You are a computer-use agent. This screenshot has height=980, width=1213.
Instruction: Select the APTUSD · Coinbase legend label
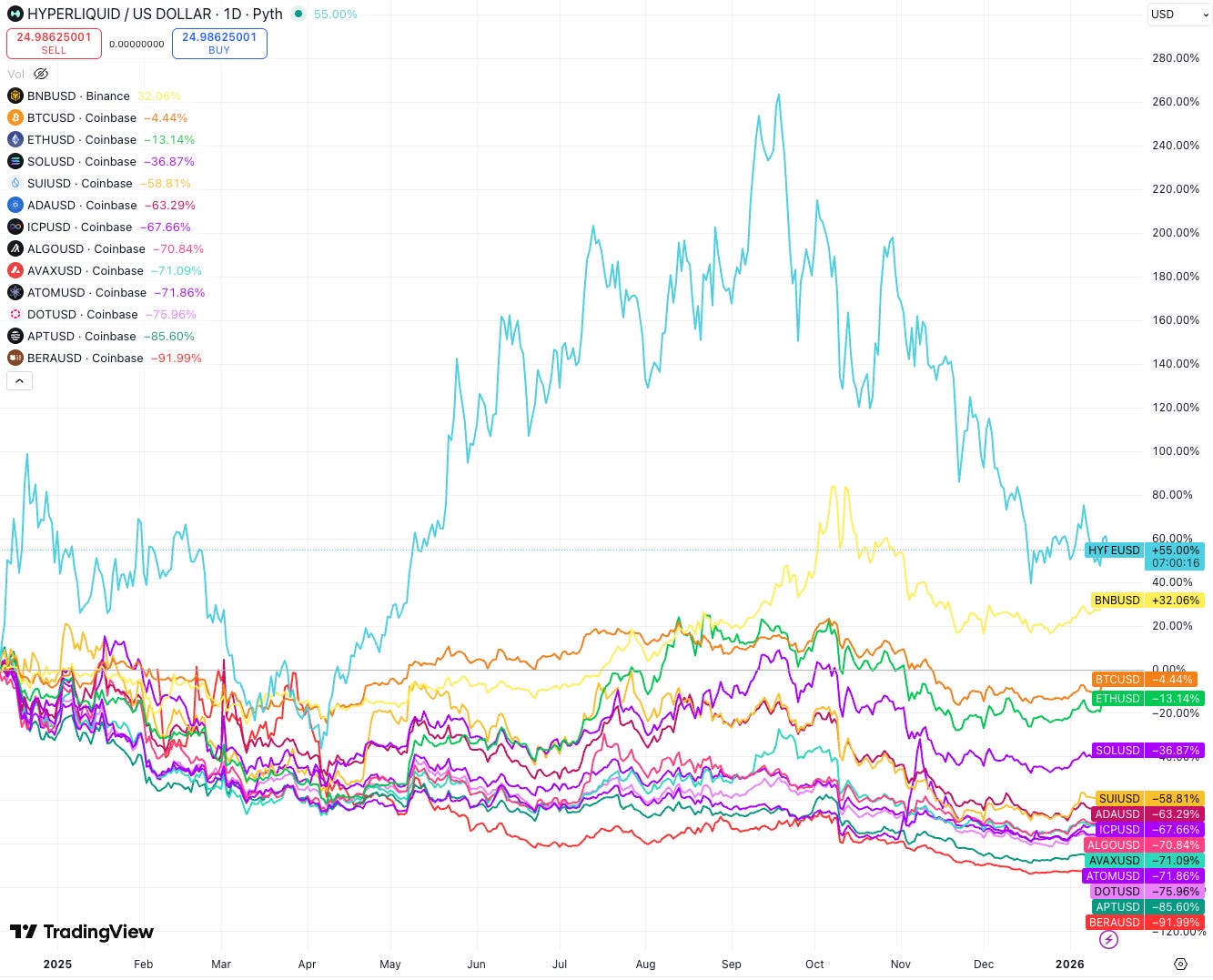pyautogui.click(x=82, y=336)
